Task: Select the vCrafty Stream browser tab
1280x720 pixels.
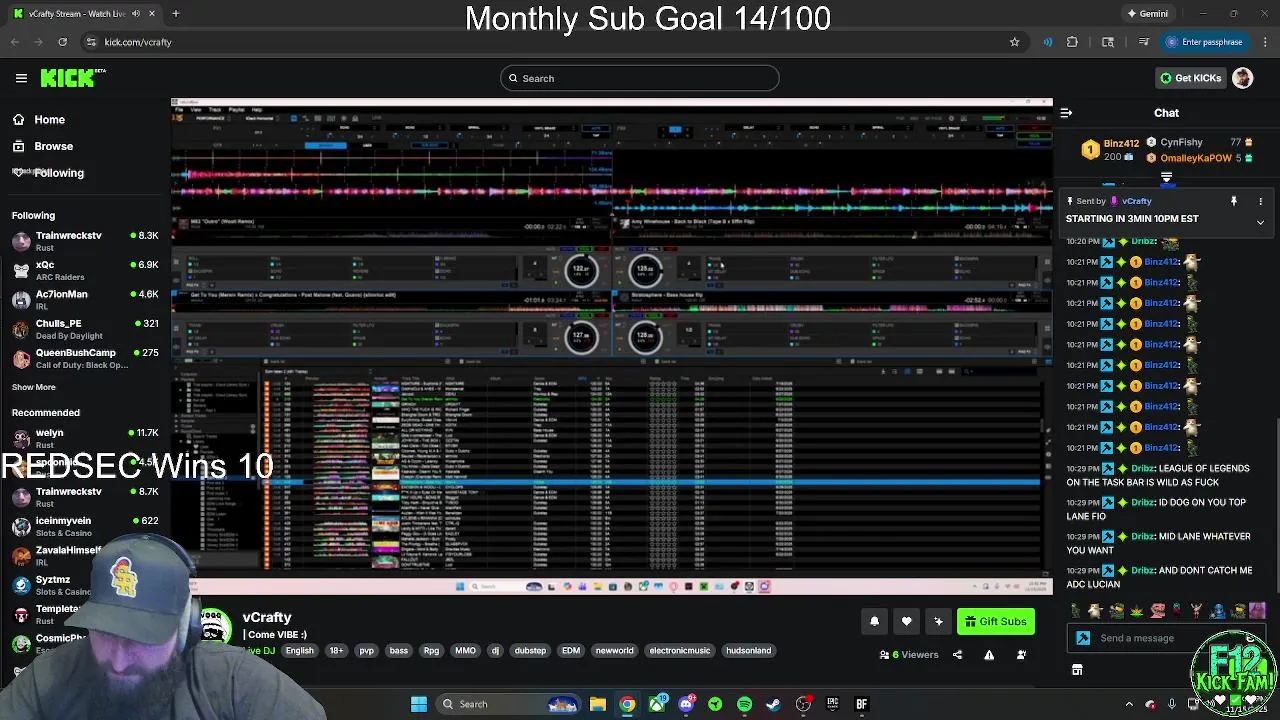Action: point(84,14)
